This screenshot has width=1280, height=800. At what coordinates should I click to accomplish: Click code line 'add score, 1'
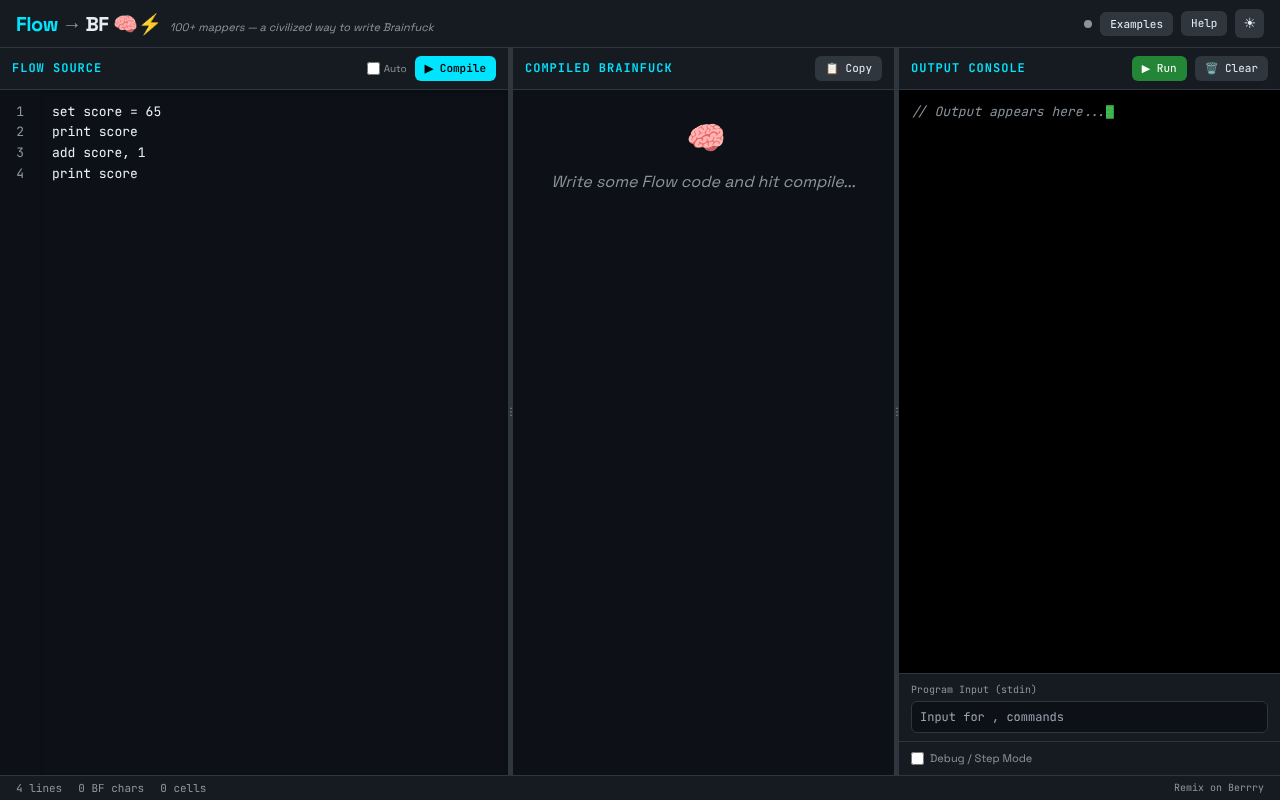click(99, 153)
